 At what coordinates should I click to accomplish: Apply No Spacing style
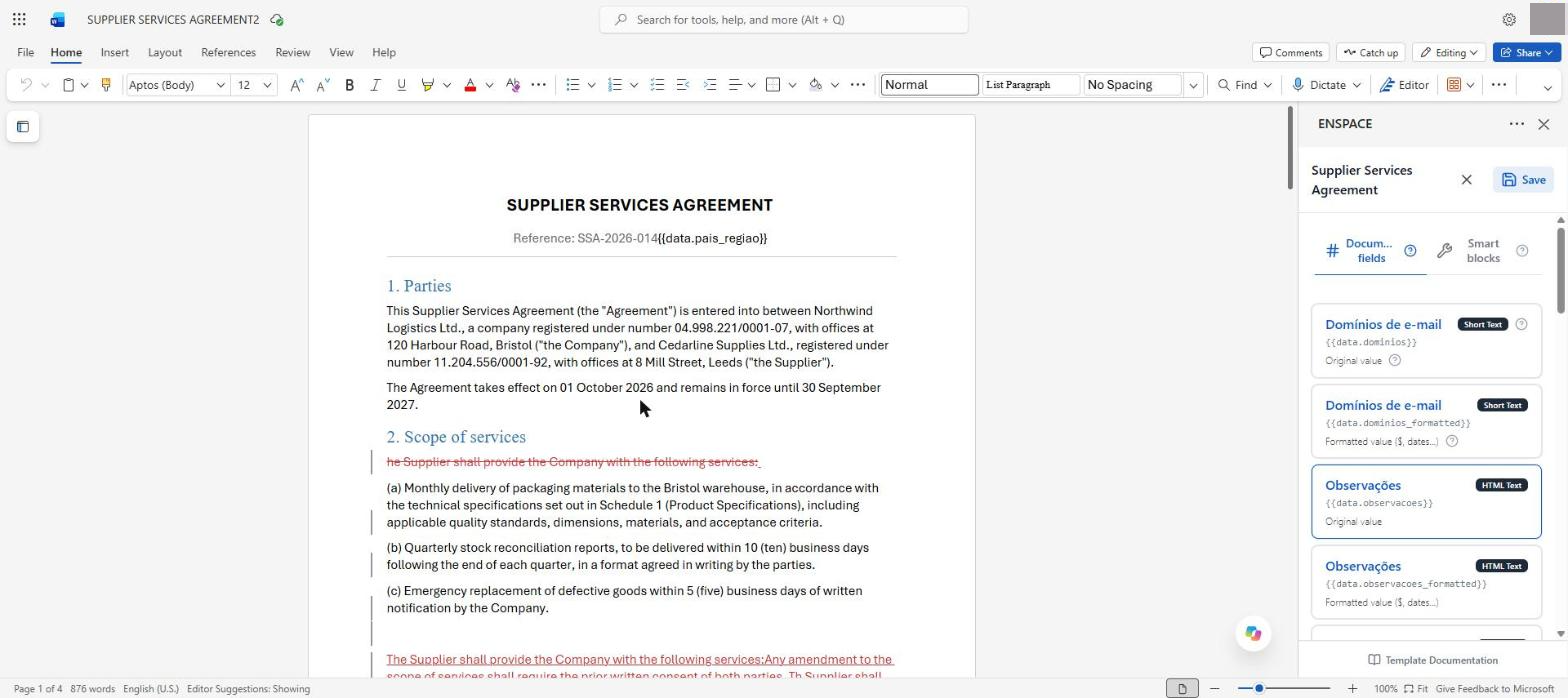click(x=1133, y=85)
